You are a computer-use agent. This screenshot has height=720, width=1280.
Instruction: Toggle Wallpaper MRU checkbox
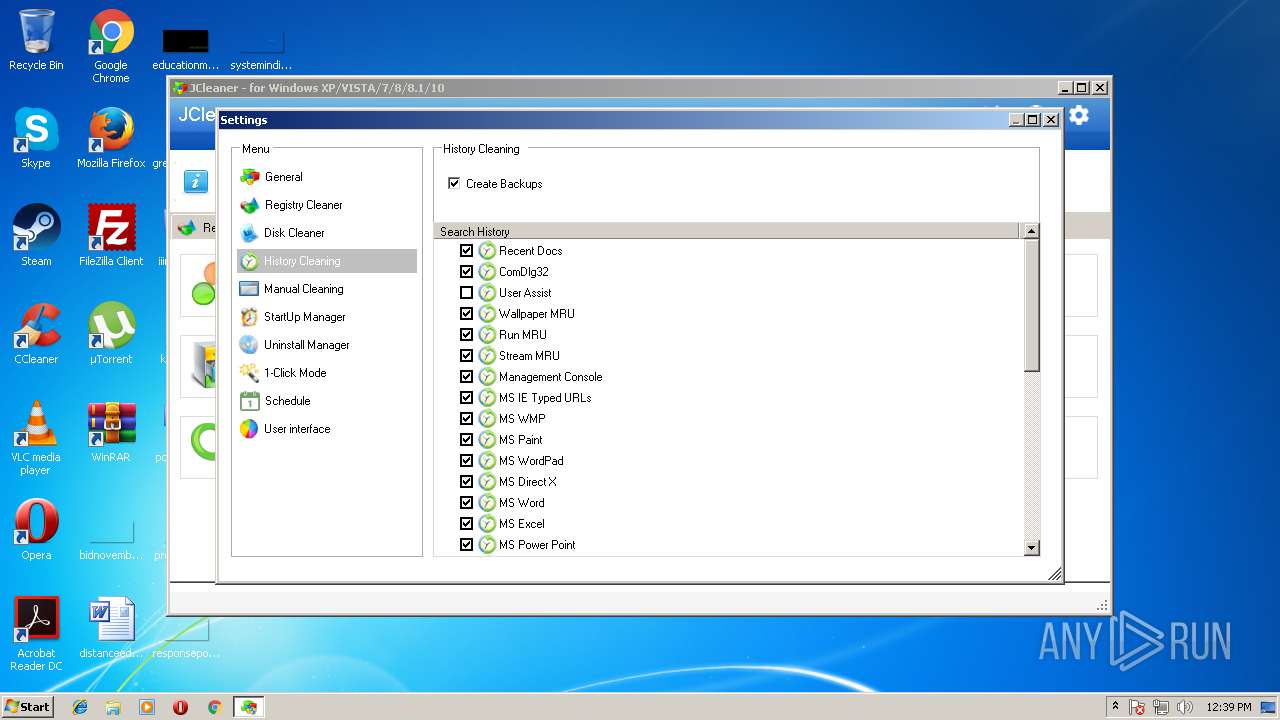click(466, 314)
